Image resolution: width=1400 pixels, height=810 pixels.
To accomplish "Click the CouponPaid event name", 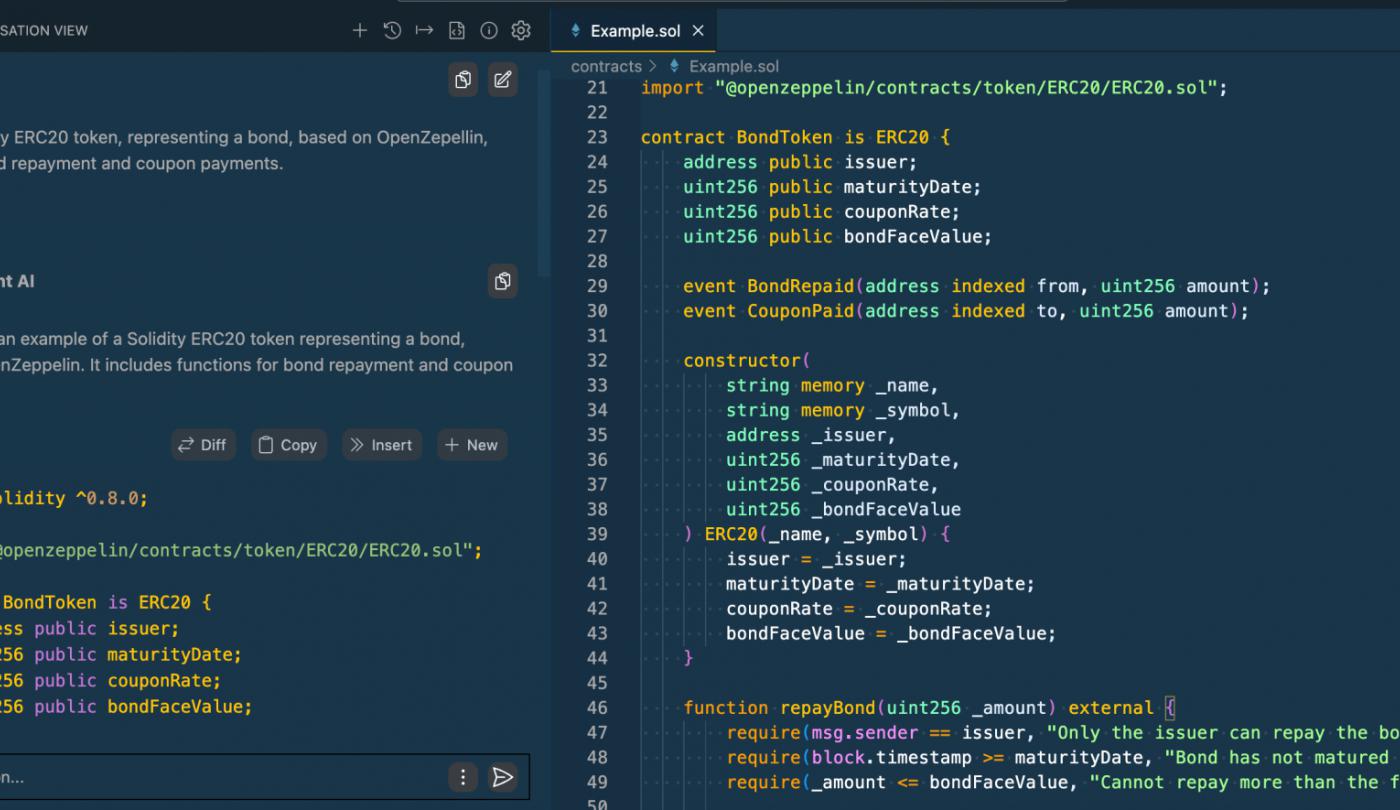I will pyautogui.click(x=801, y=311).
